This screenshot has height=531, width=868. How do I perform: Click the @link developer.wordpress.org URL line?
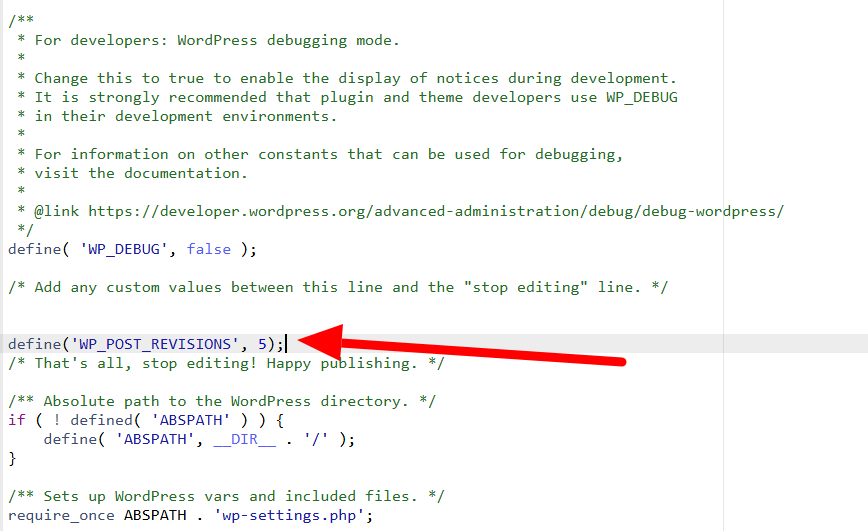coord(401,212)
